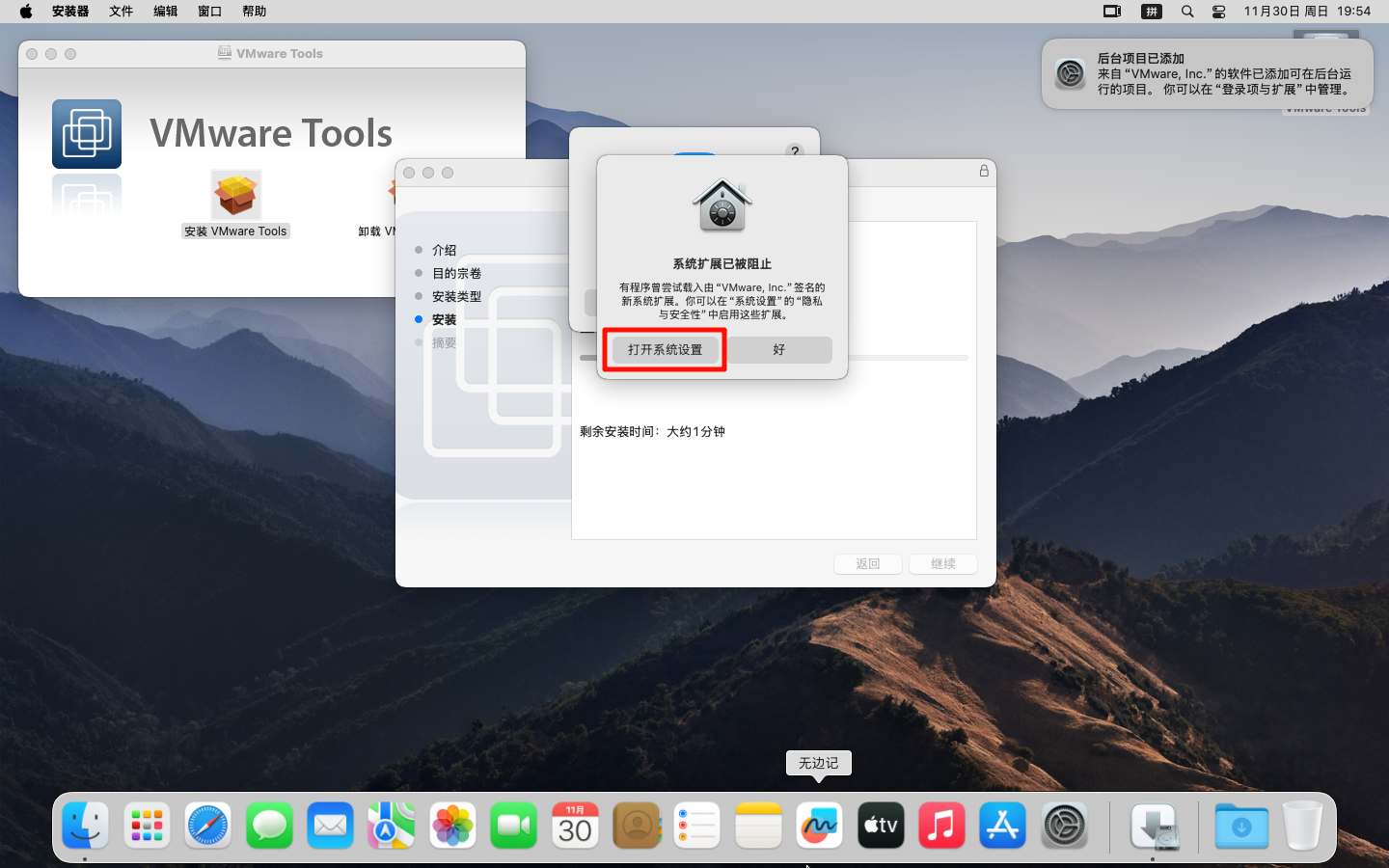Viewport: 1389px width, 868px height.
Task: Open Notes from the Dock
Action: click(758, 826)
